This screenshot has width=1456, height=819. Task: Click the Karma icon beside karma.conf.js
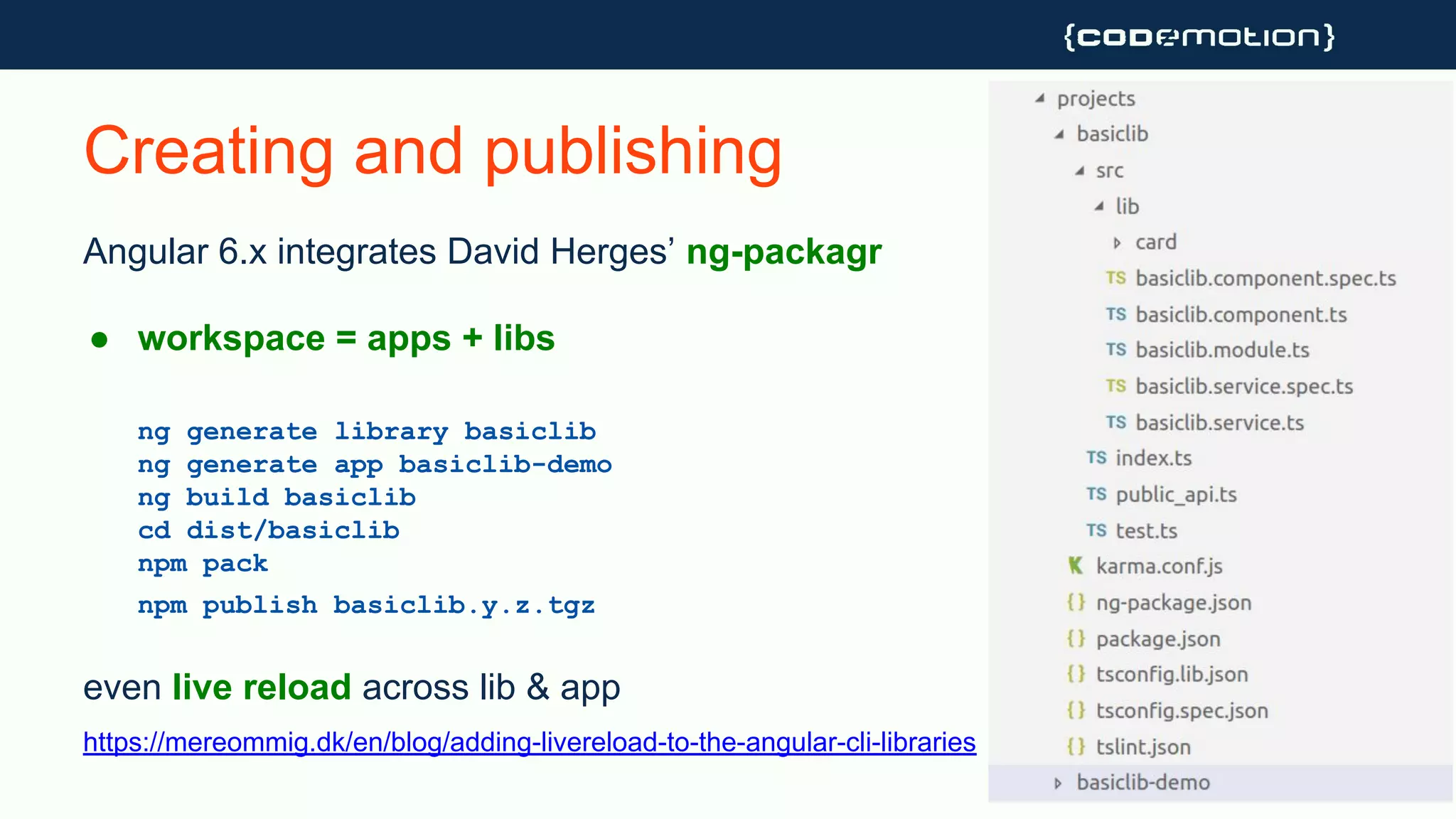point(1076,566)
